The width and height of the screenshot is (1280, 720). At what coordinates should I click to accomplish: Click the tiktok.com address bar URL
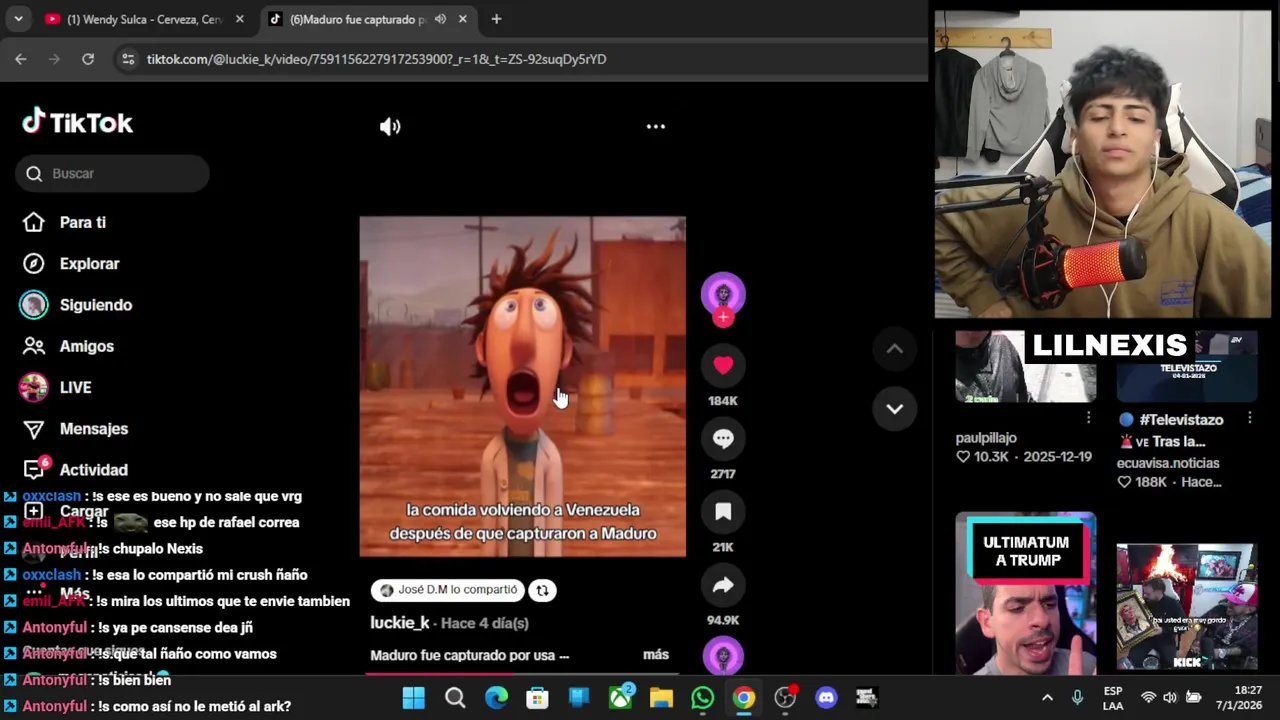click(x=376, y=59)
